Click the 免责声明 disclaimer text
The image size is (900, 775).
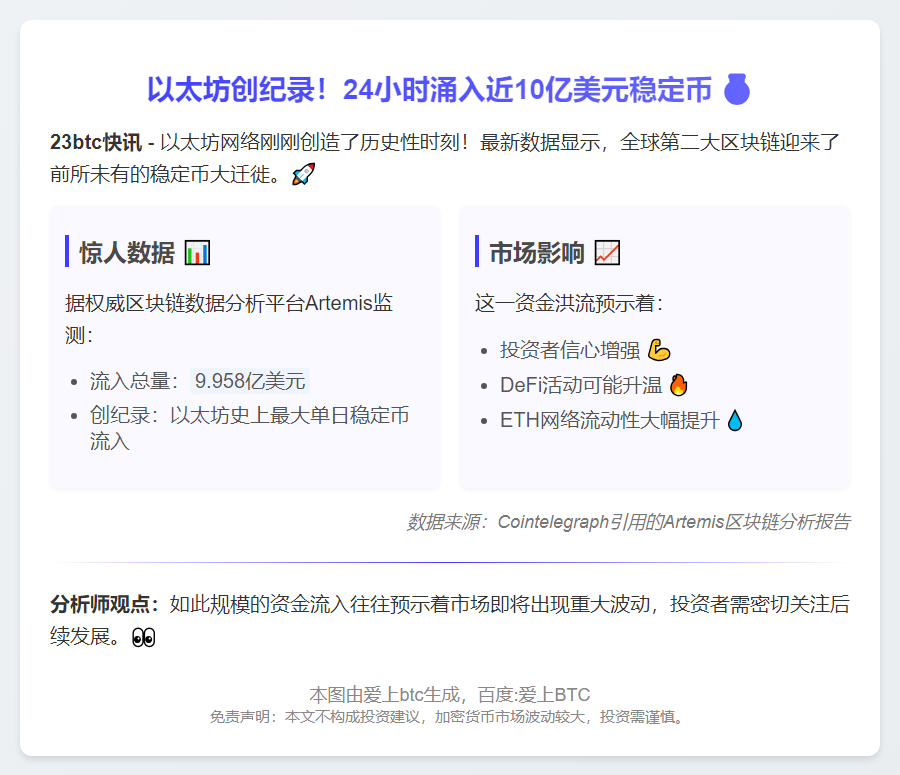coord(449,717)
